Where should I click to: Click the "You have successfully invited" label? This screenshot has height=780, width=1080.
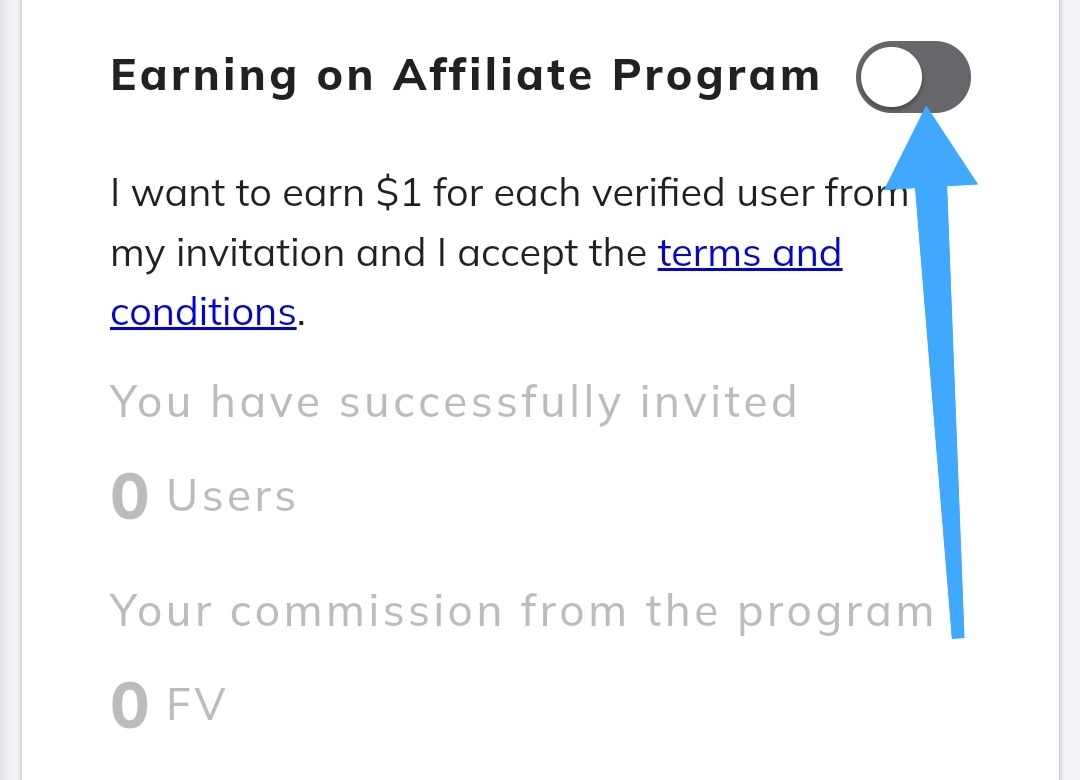point(454,402)
